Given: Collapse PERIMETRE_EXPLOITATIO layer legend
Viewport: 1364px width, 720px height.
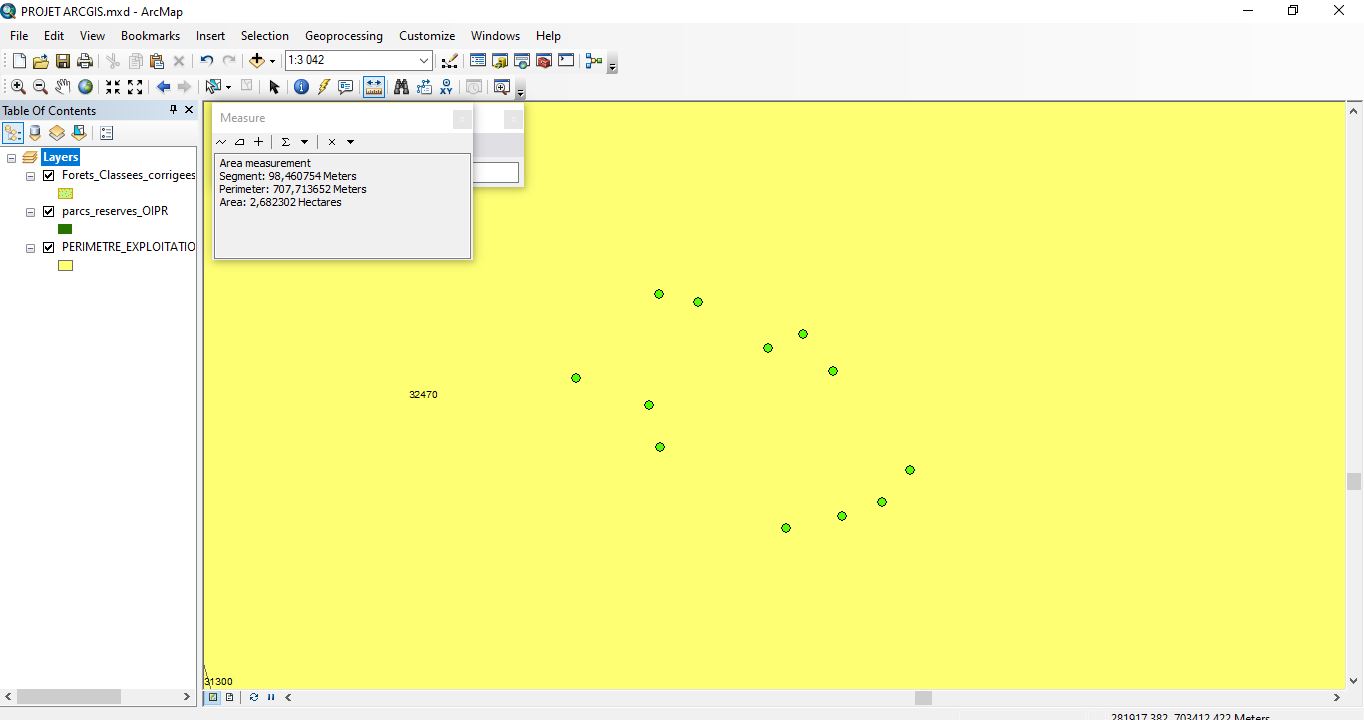Looking at the screenshot, I should tap(31, 248).
